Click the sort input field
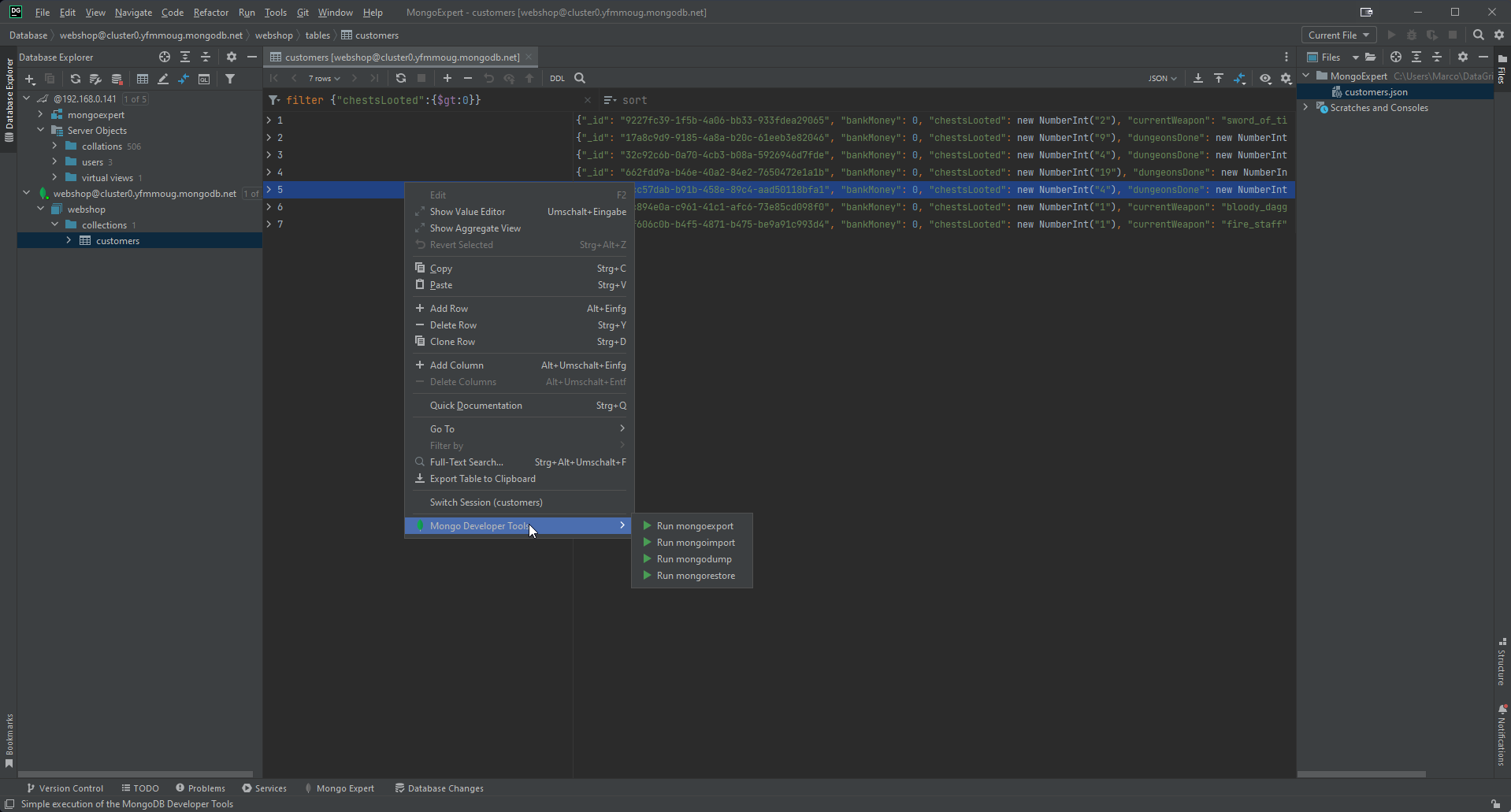This screenshot has width=1511, height=812. coord(945,100)
